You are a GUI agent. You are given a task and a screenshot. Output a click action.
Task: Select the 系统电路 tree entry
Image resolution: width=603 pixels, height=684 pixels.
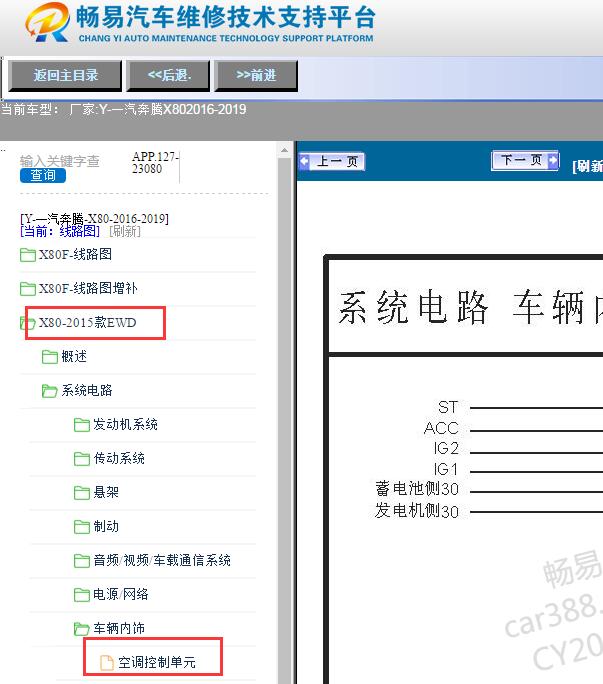click(87, 390)
